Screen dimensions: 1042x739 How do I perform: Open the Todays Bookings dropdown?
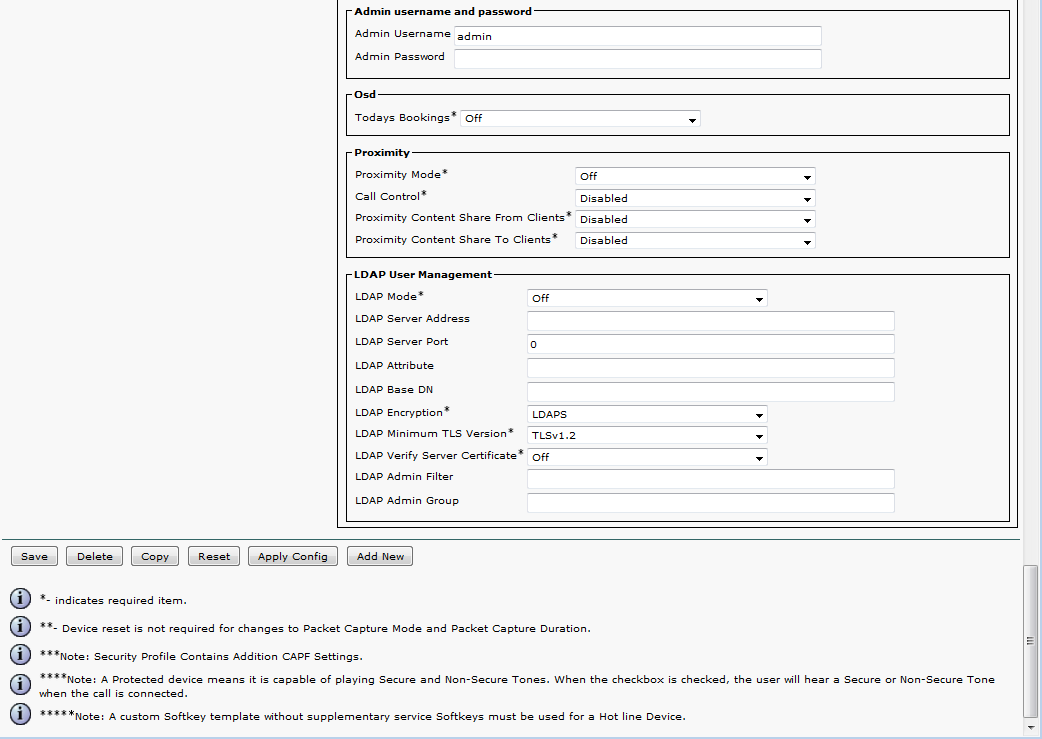point(580,118)
